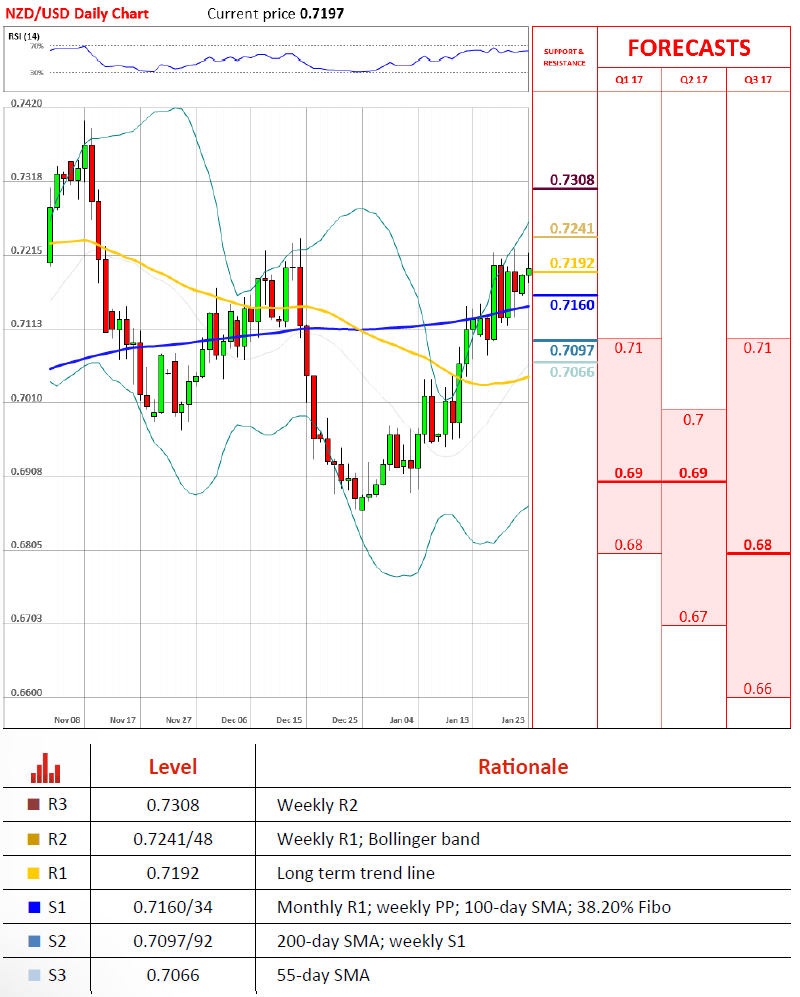This screenshot has width=800, height=997.
Task: Select the S3 light blue color swatch
Action: point(34,975)
